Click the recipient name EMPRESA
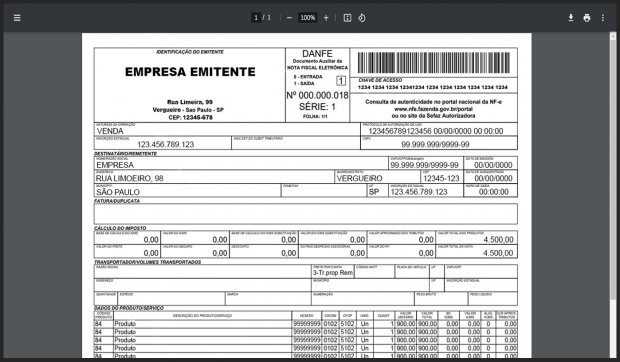The height and width of the screenshot is (362, 620). [115, 165]
